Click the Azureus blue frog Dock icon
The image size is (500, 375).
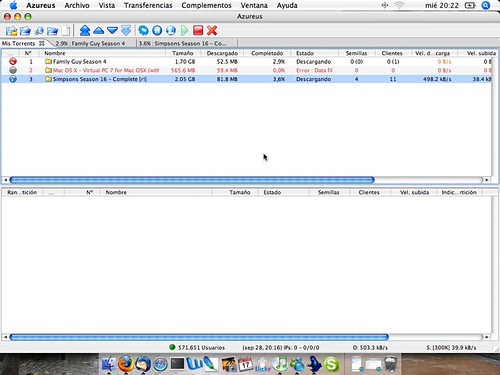coord(314,364)
